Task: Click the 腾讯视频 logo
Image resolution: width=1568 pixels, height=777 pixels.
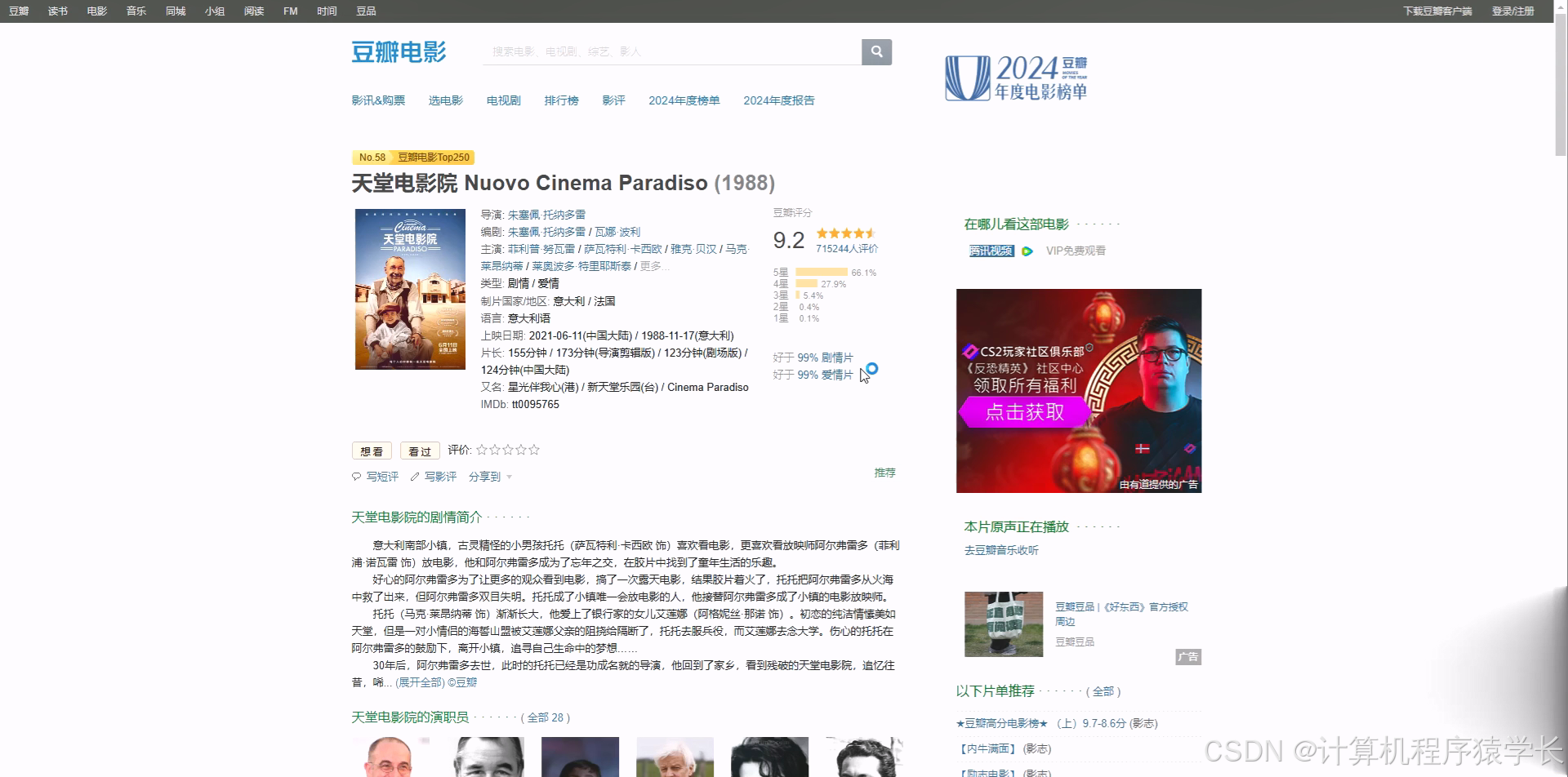Action: pyautogui.click(x=991, y=251)
